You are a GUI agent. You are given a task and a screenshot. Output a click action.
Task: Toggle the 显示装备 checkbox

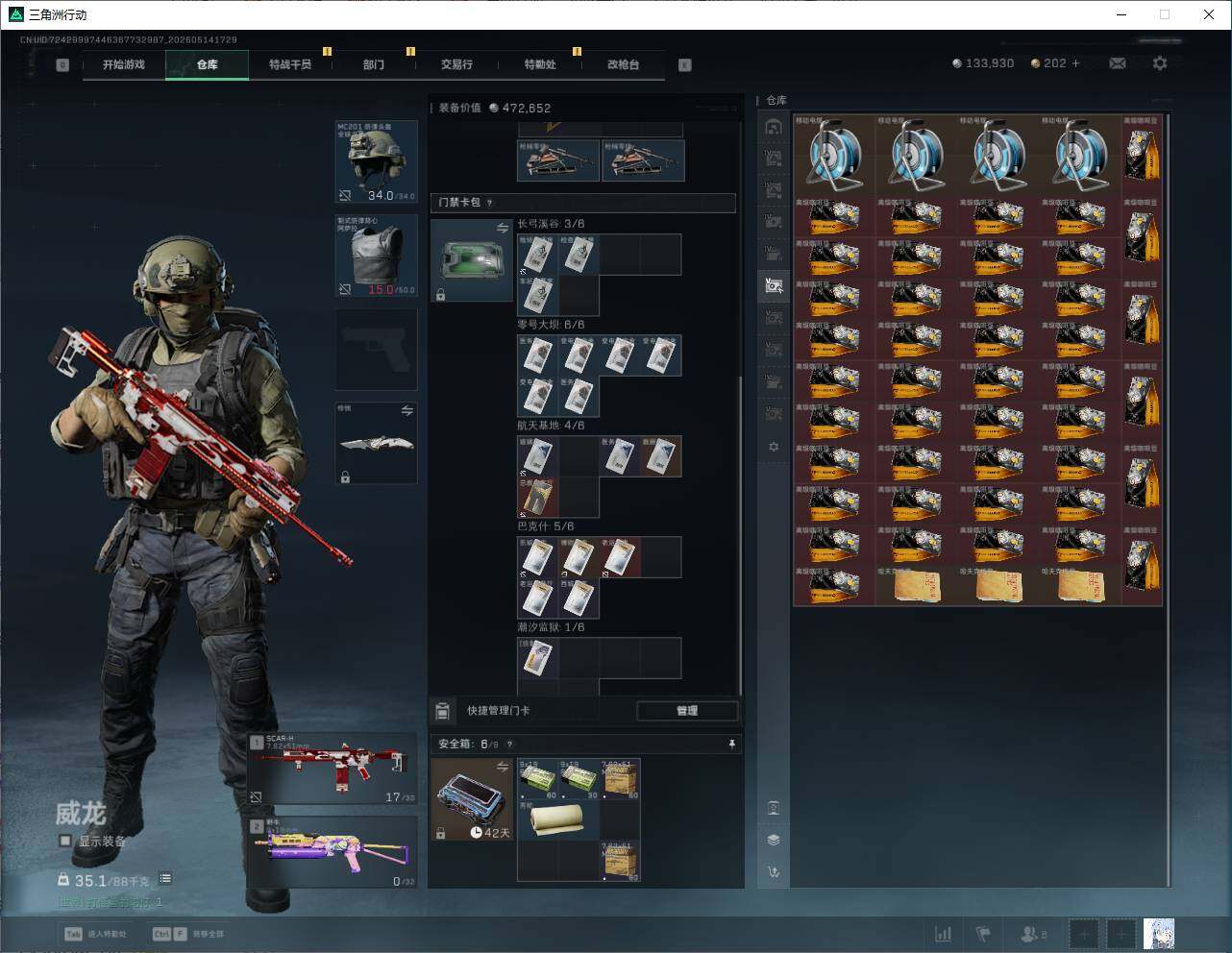[x=65, y=841]
